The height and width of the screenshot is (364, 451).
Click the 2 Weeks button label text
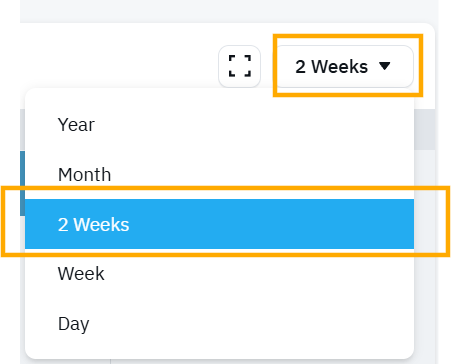point(331,66)
